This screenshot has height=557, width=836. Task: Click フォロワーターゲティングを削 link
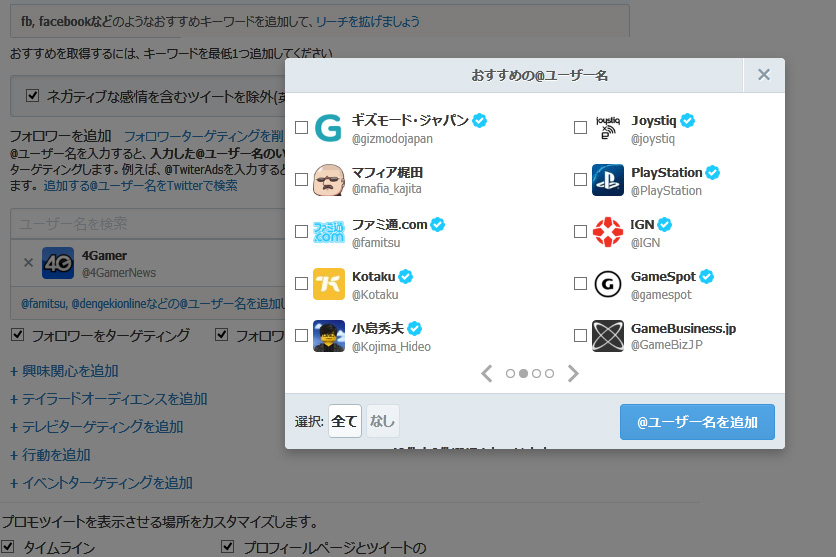[x=204, y=136]
